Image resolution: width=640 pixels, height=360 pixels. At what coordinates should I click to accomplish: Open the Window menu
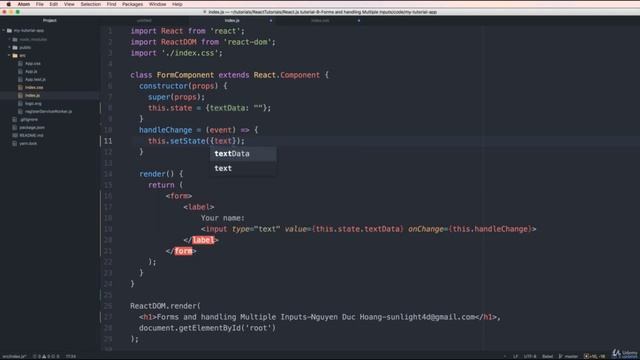(157, 4)
